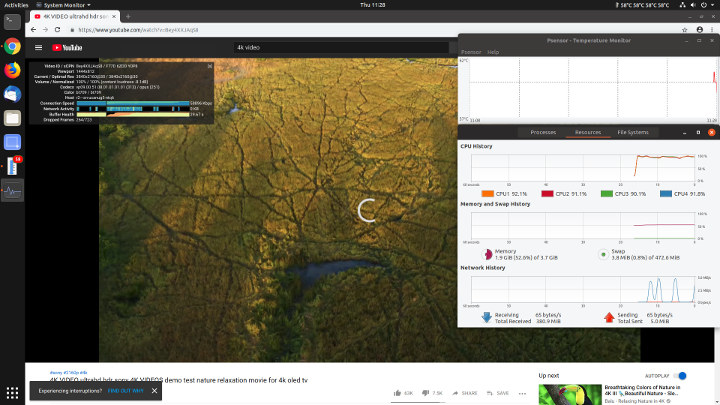Open the Terminal from the dock

point(12,22)
